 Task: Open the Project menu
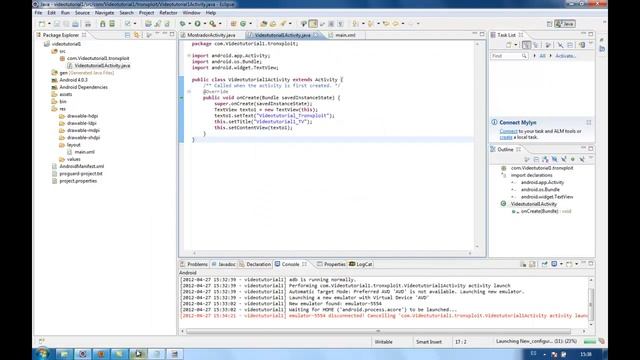147,13
